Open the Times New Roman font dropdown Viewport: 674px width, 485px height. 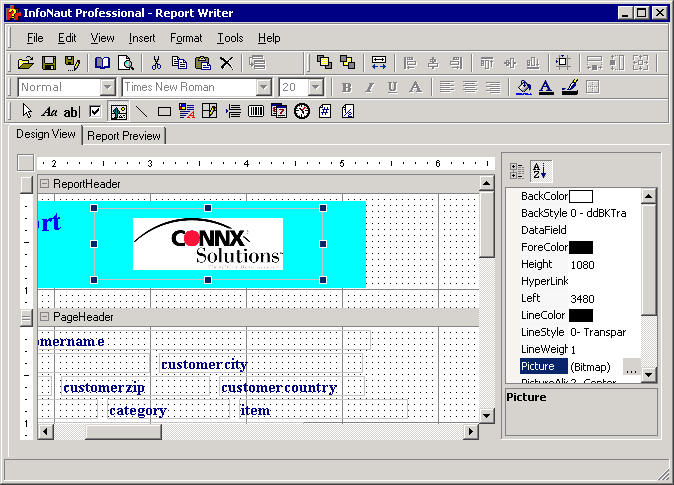pyautogui.click(x=263, y=87)
